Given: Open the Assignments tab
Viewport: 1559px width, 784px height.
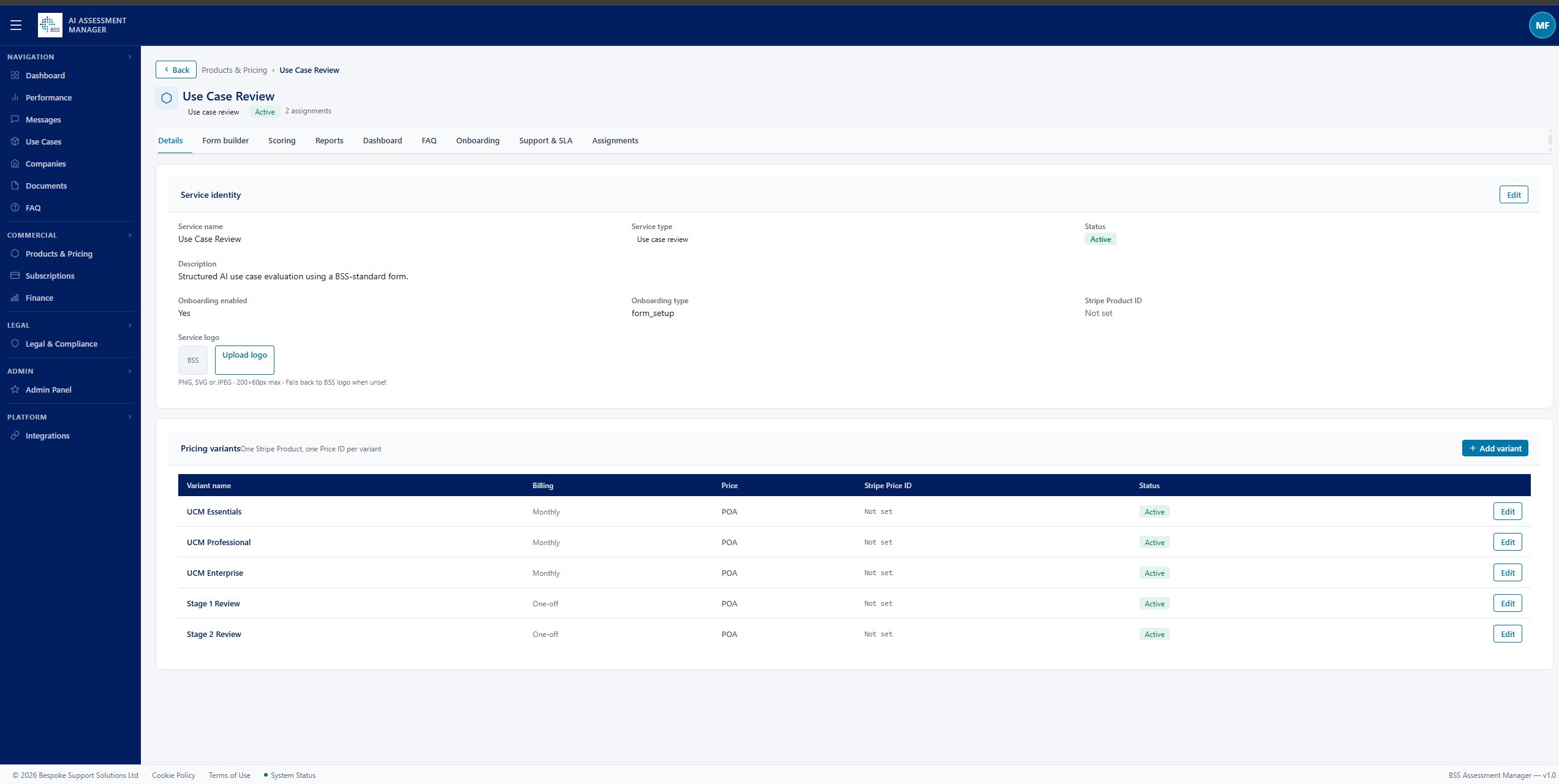Looking at the screenshot, I should click(x=614, y=140).
